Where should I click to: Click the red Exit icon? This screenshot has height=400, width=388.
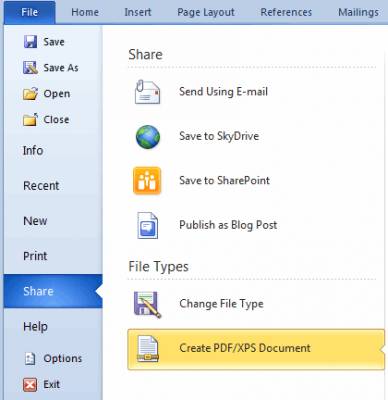[x=30, y=384]
